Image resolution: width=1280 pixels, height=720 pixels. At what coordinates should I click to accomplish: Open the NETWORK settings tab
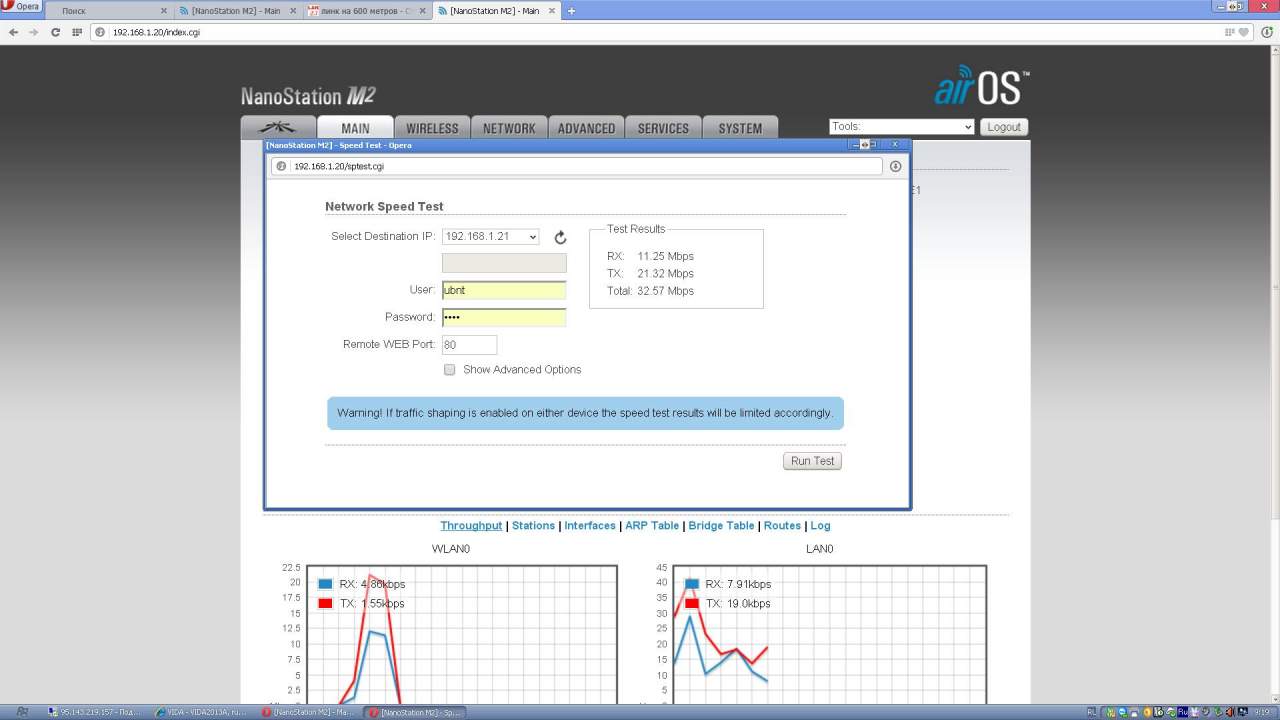coord(509,128)
